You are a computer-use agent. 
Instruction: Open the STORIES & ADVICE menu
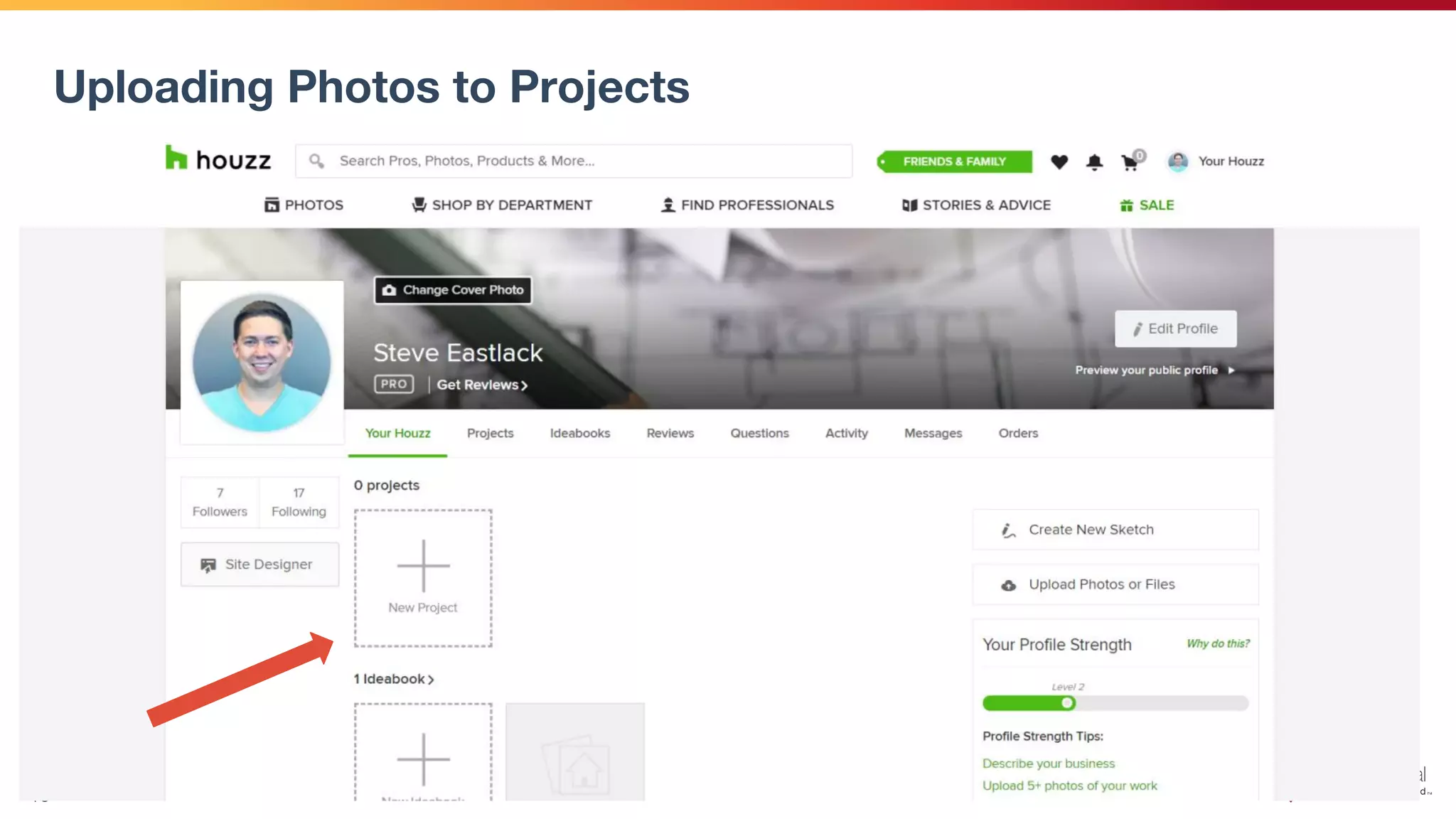pos(976,205)
